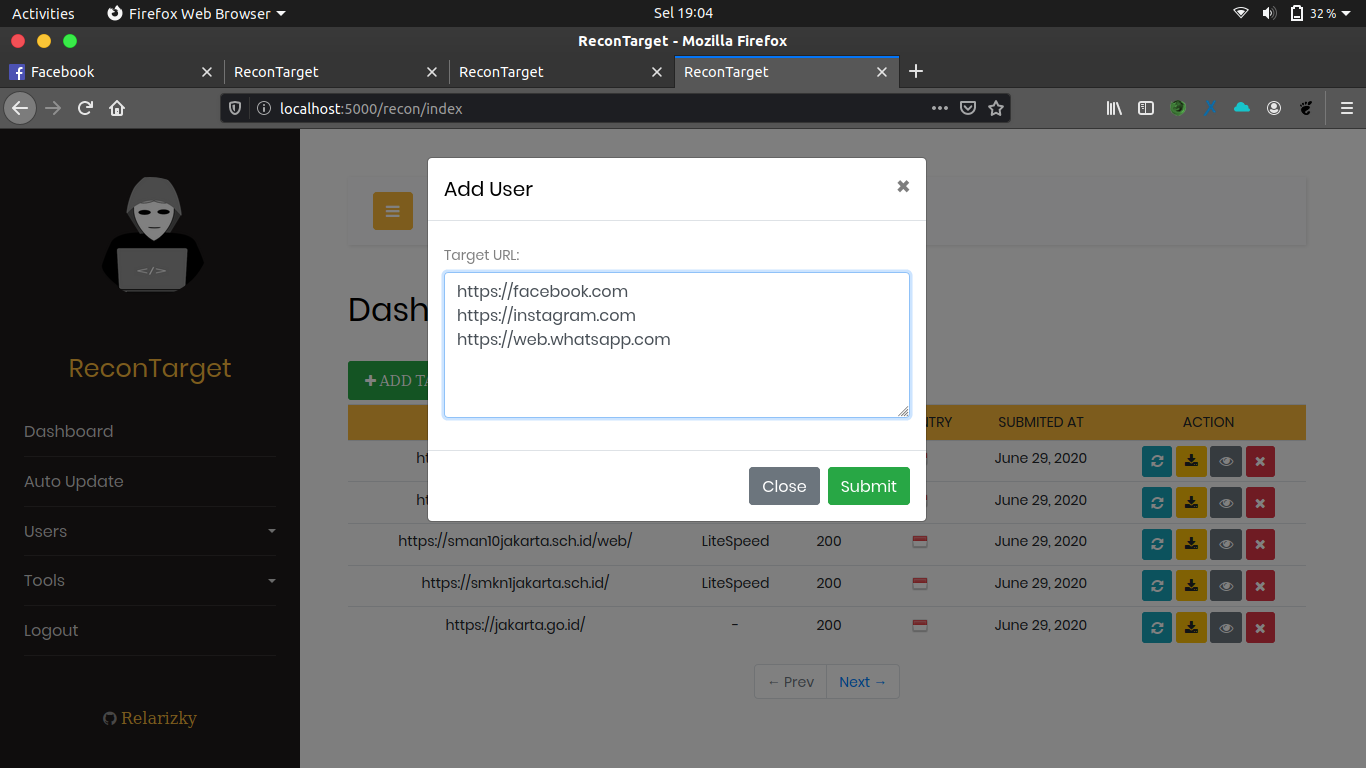Click the https://jakarta.go.id/ table cell
Viewport: 1366px width, 768px height.
click(x=515, y=625)
